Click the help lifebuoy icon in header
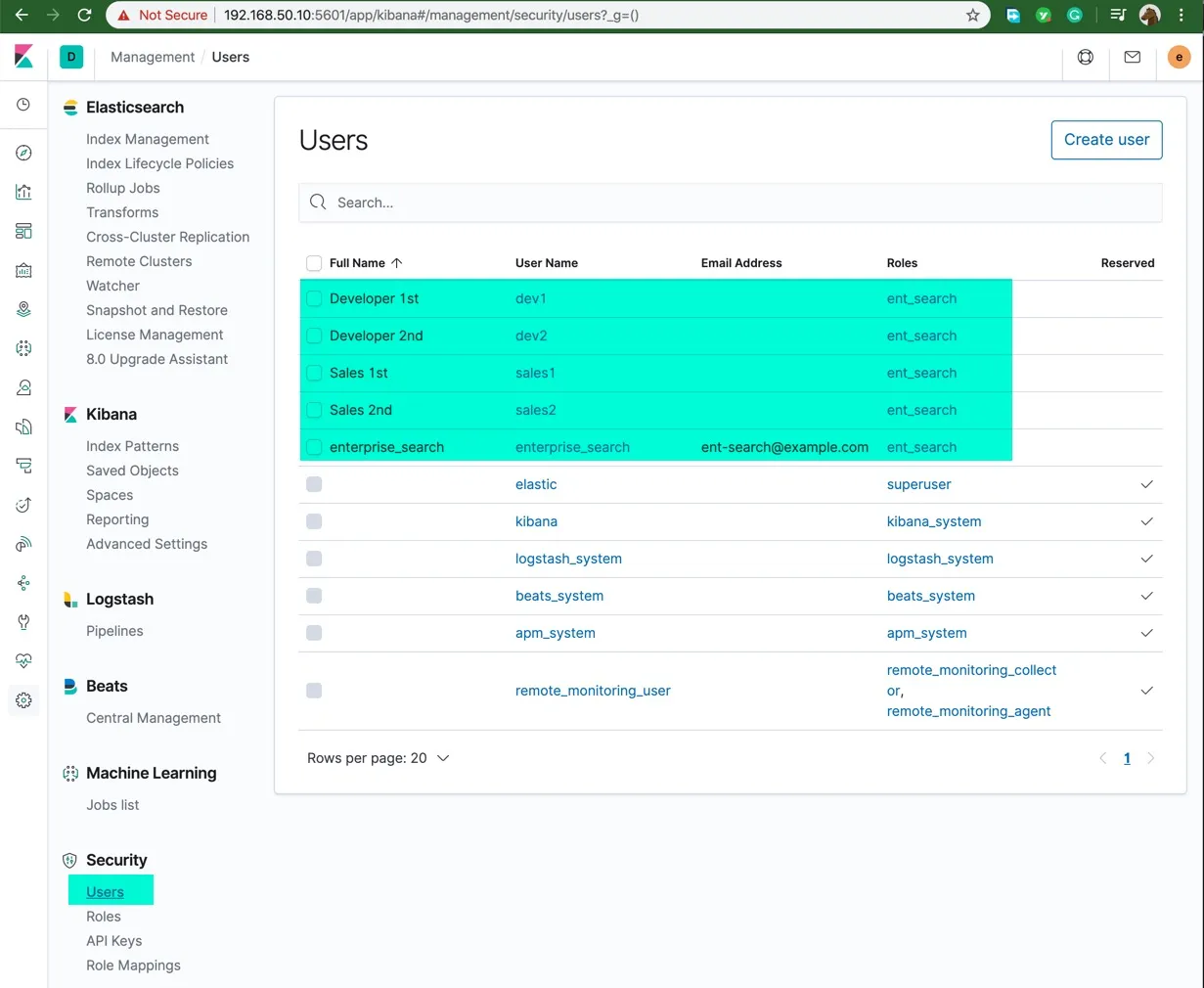1204x988 pixels. click(x=1086, y=57)
